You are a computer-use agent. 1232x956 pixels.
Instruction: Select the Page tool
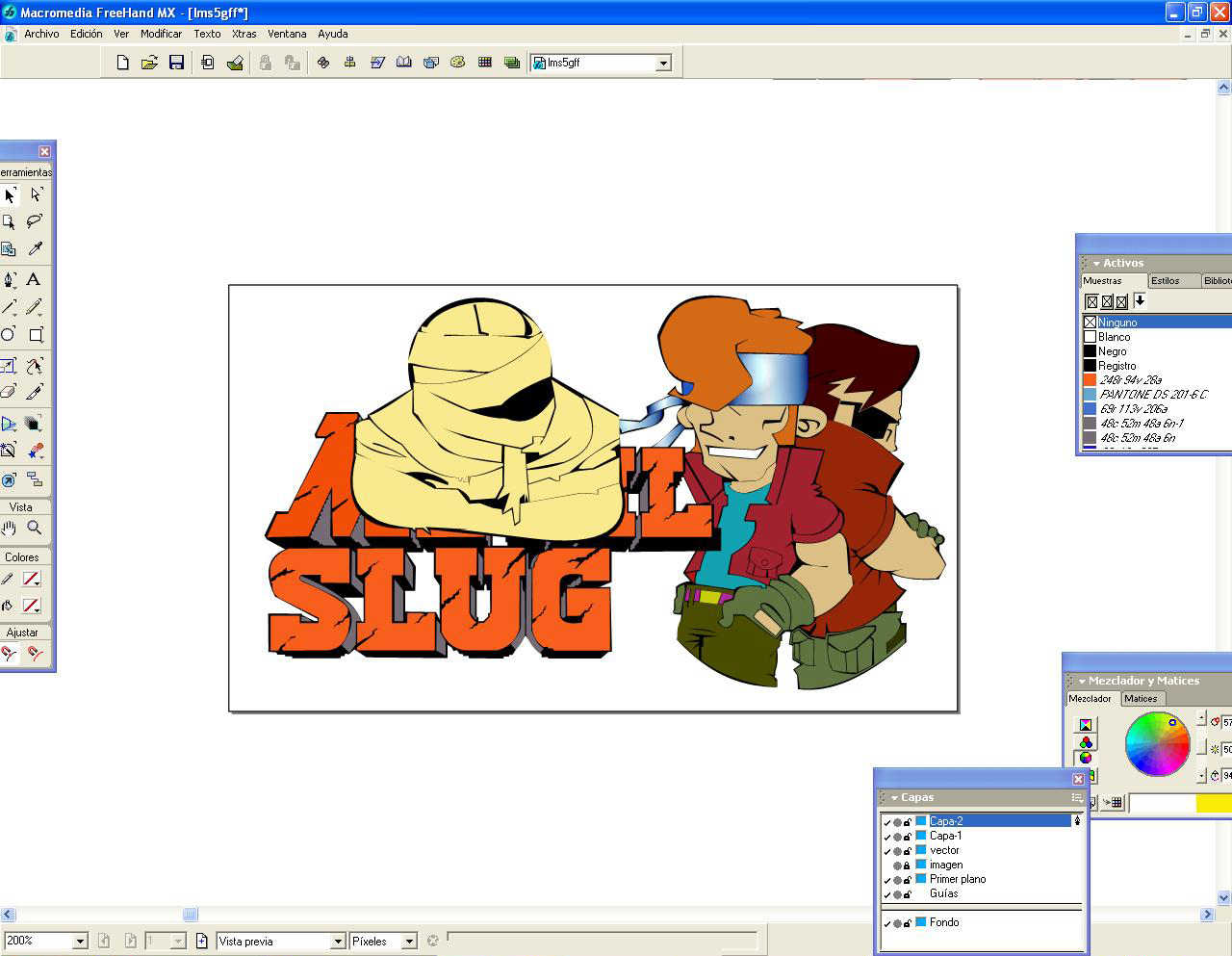(9, 222)
